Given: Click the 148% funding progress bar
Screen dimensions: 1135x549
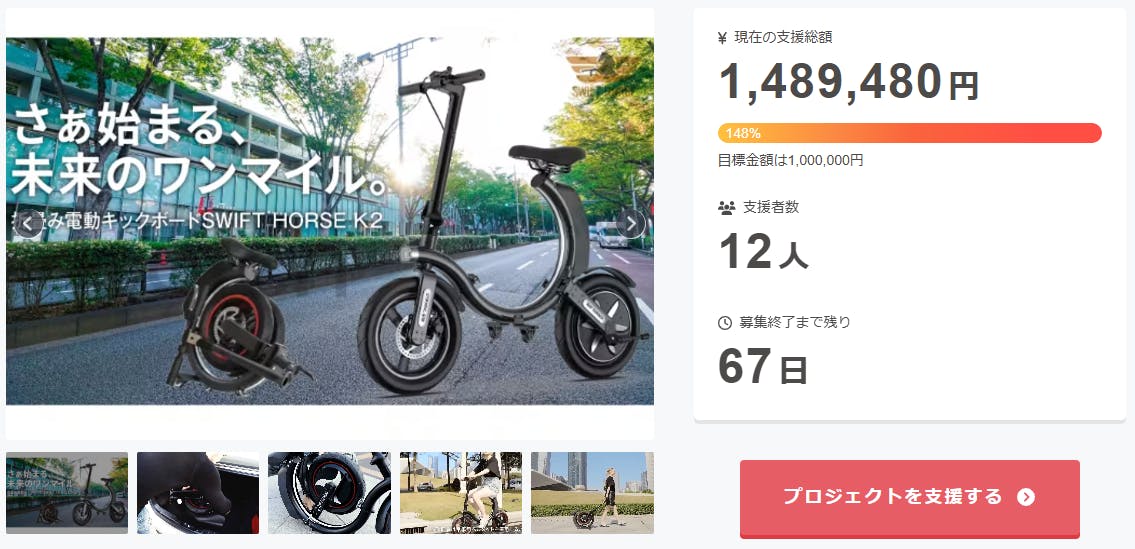Looking at the screenshot, I should (909, 133).
